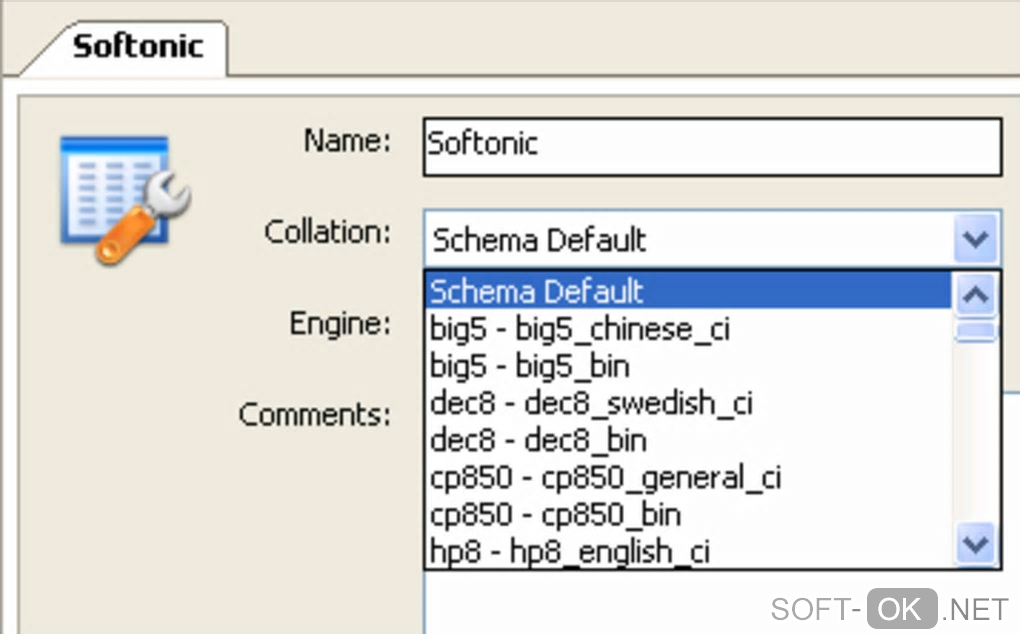Screen dimensions: 1020x634
Task: Select cp850 - cp850_bin collation
Action: [555, 514]
